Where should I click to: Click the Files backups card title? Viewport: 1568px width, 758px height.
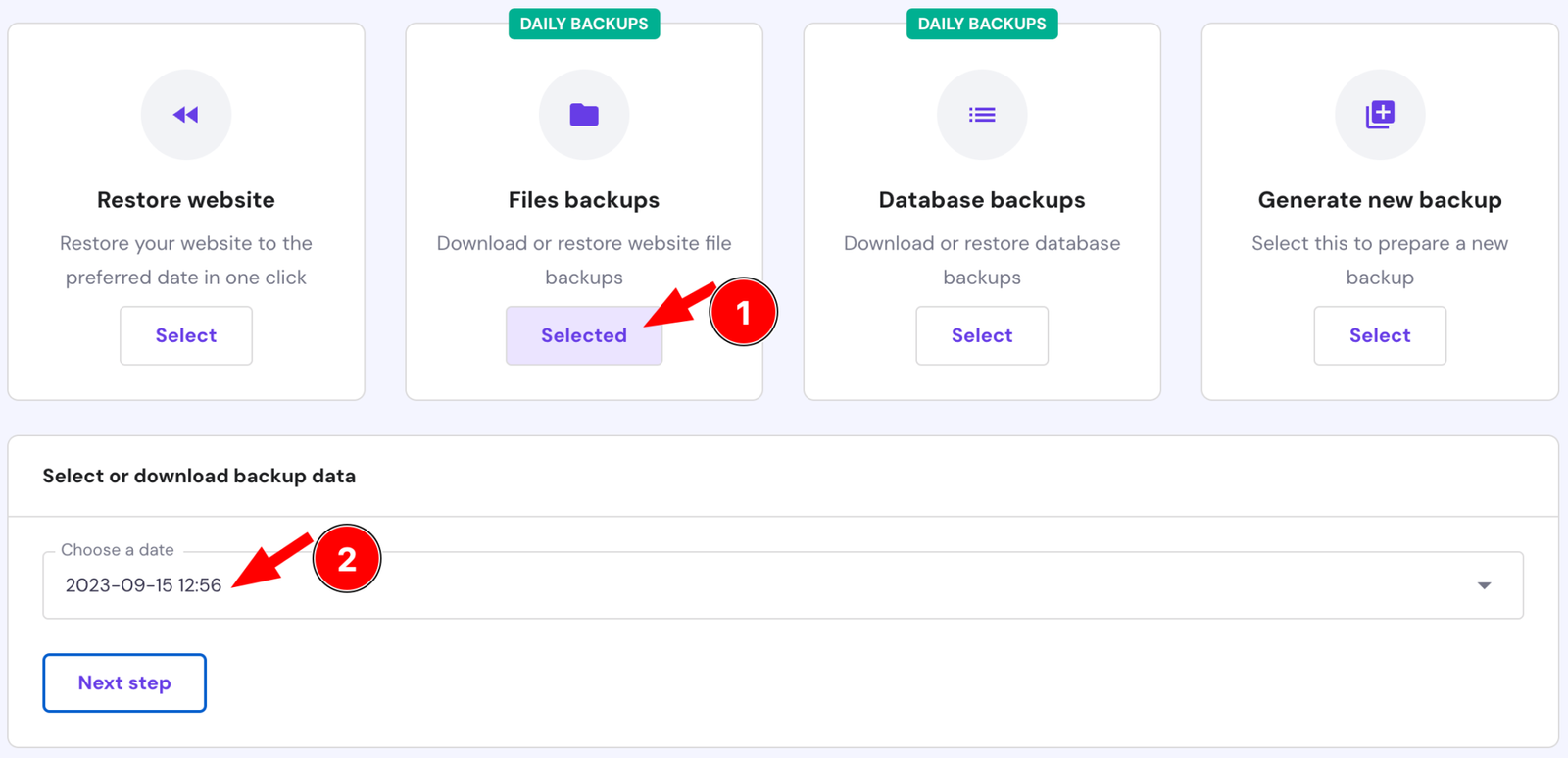[x=584, y=200]
